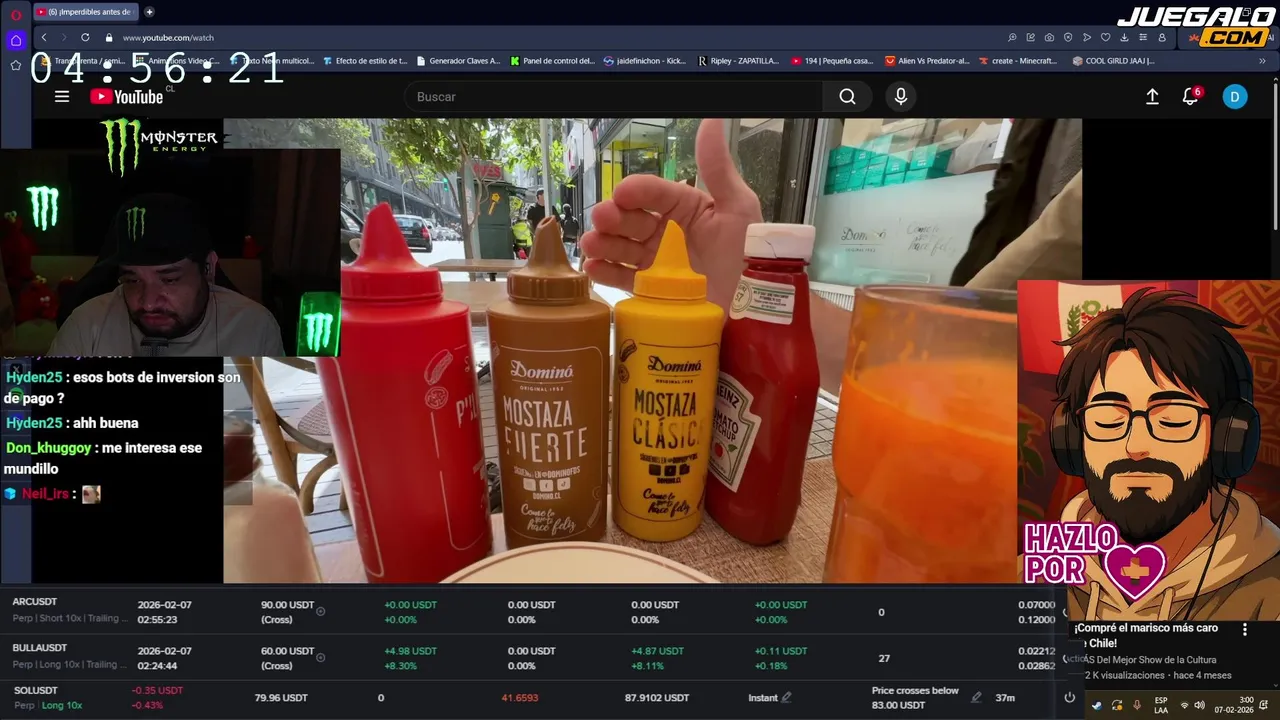Open the YouTube upload arrow icon
Image resolution: width=1280 pixels, height=720 pixels.
(1152, 97)
